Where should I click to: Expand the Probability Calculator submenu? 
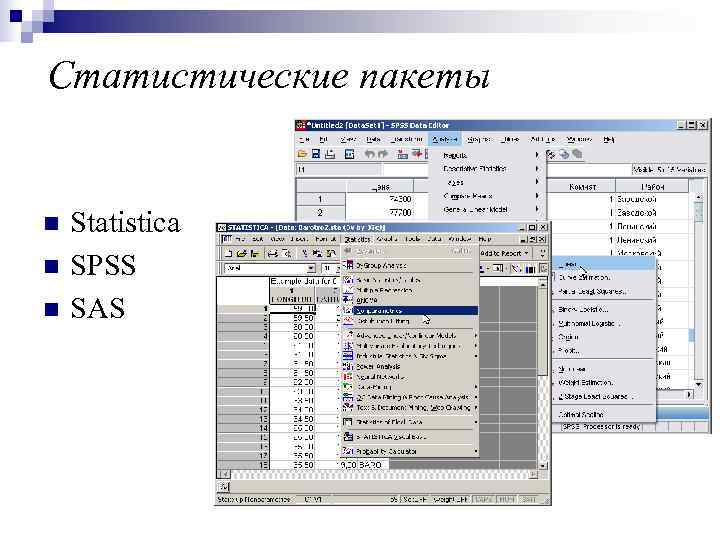[410, 451]
